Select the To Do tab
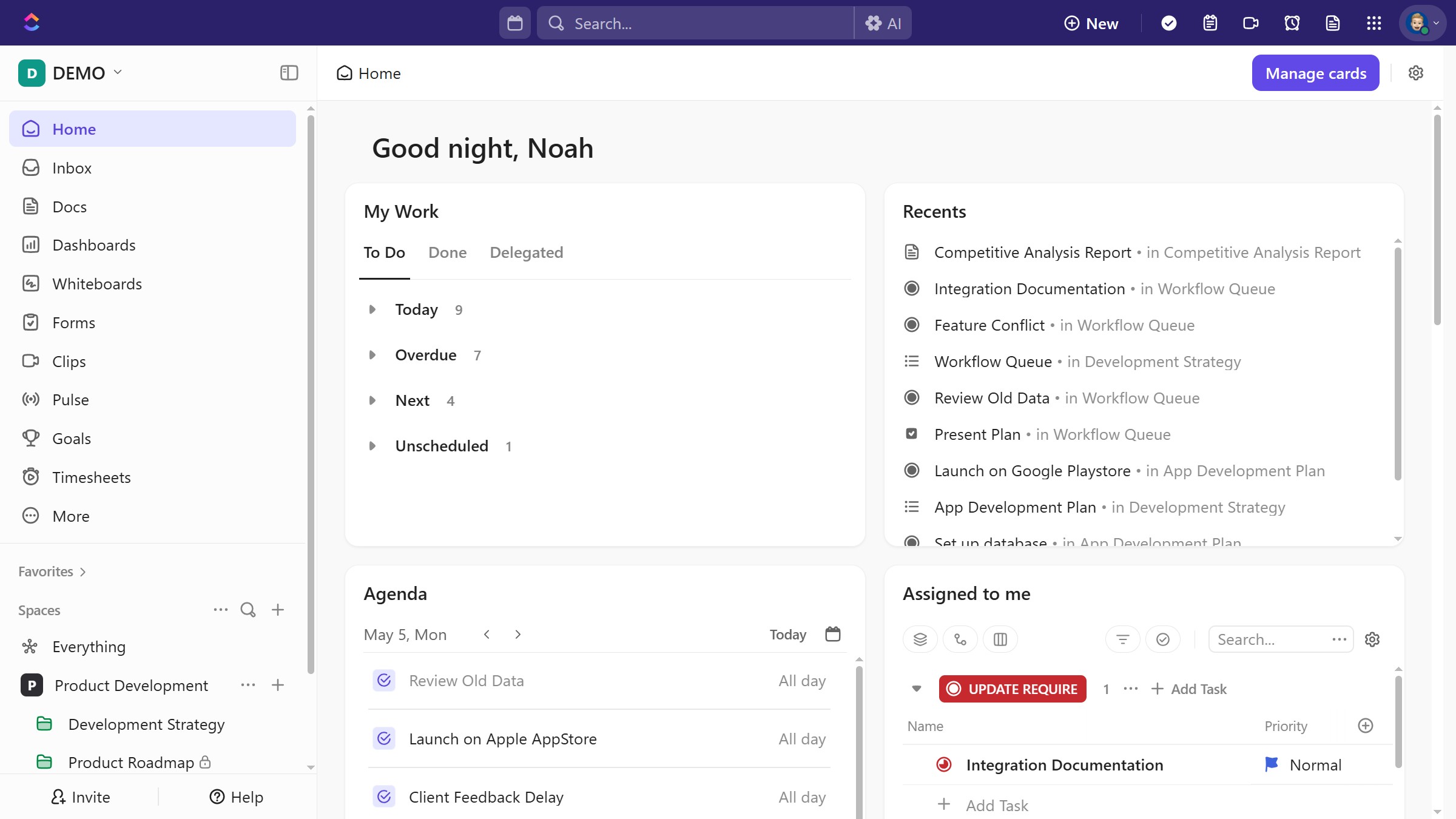1456x819 pixels. click(384, 252)
